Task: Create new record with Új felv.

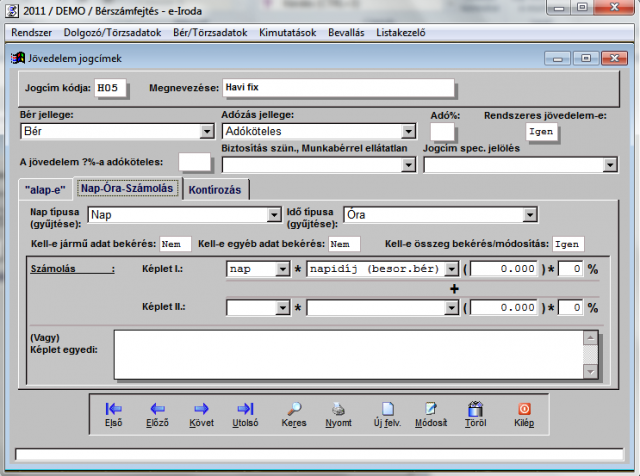Action: (x=388, y=414)
